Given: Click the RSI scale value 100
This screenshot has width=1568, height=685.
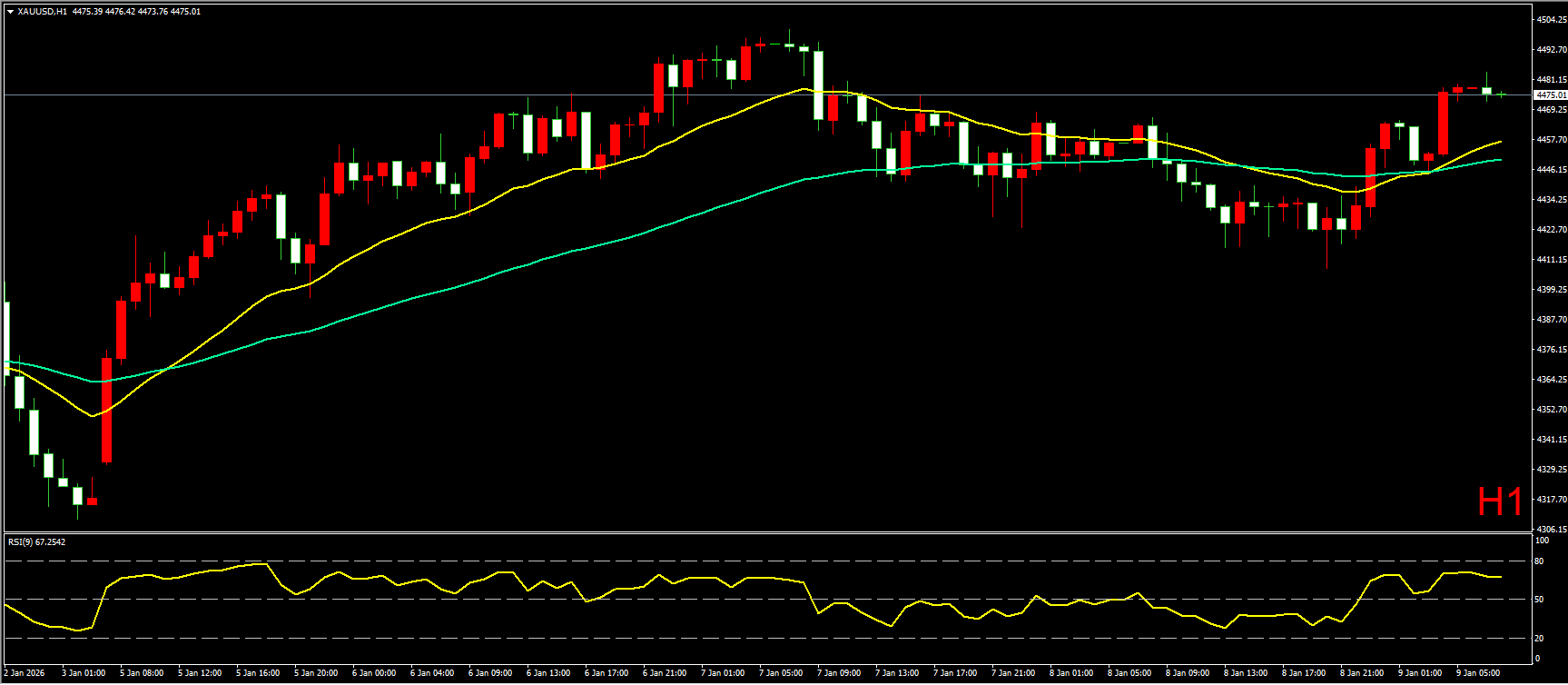Looking at the screenshot, I should pyautogui.click(x=1541, y=541).
